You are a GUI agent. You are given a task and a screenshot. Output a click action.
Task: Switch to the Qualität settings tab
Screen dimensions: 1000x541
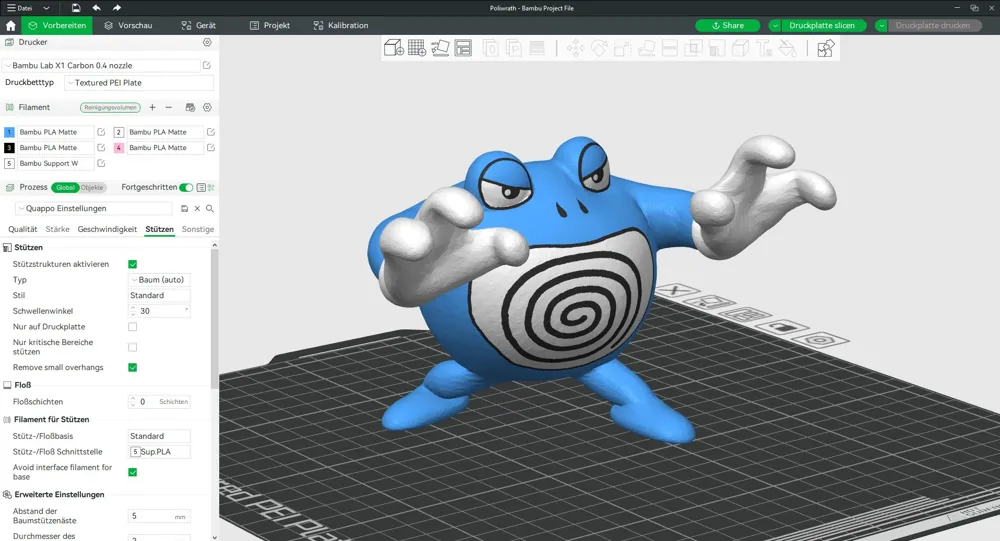[22, 229]
